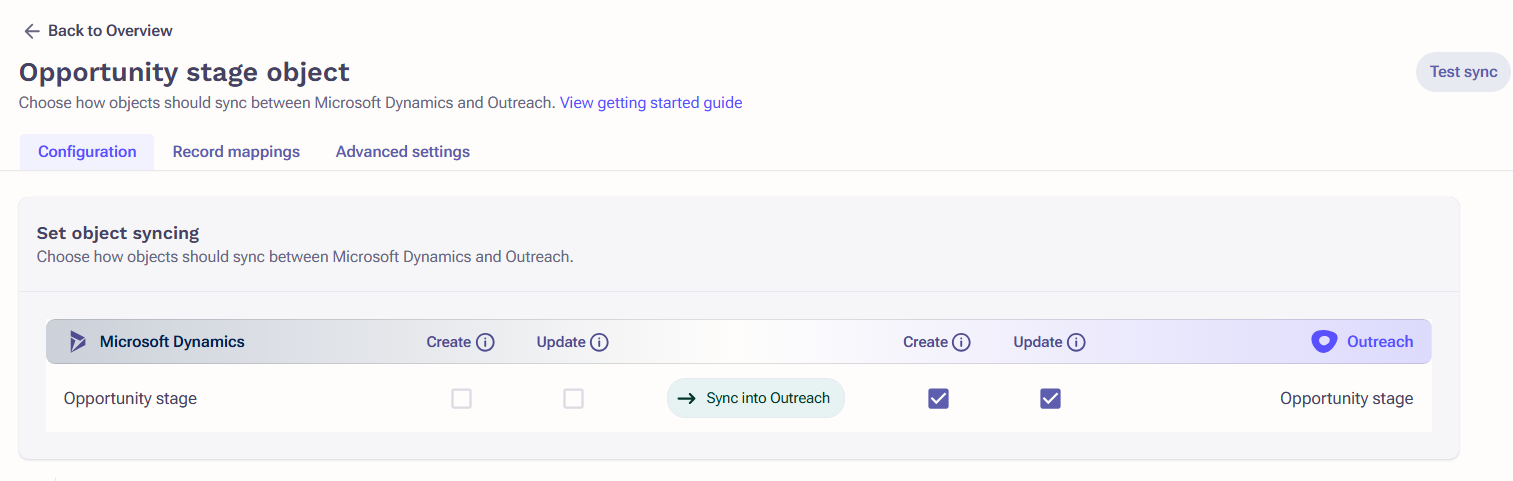The width and height of the screenshot is (1513, 481).
Task: Click the Microsoft Dynamics logo icon
Action: (78, 342)
